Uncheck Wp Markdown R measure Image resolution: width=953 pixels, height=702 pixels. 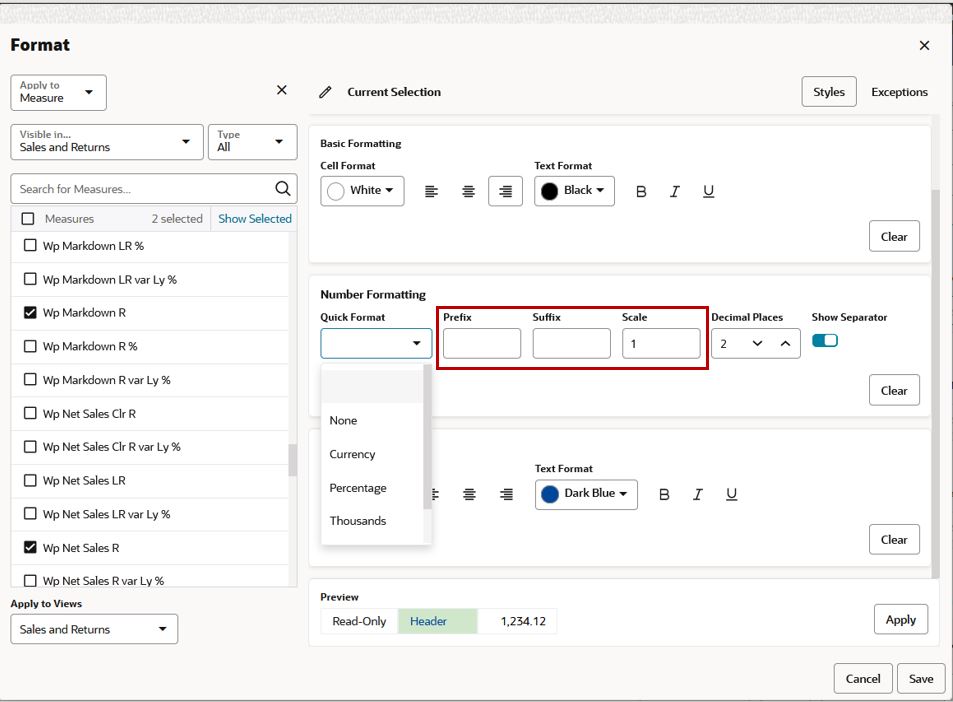tap(30, 312)
